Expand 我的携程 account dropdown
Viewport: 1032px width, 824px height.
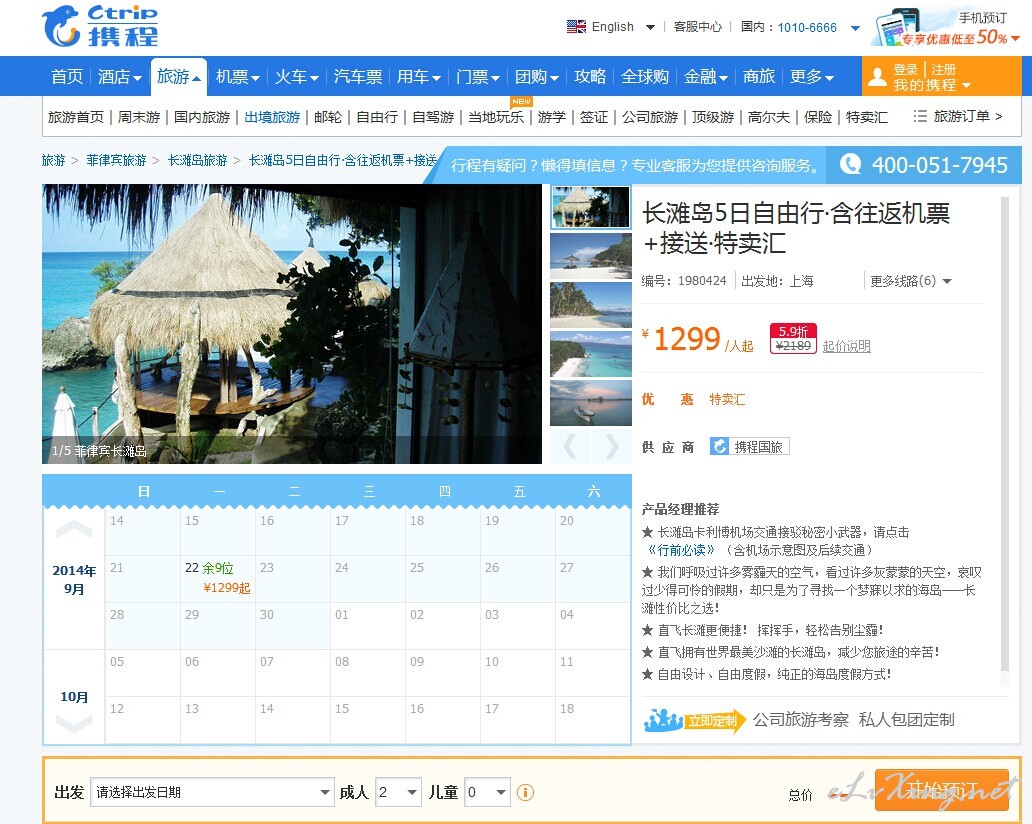pos(966,86)
